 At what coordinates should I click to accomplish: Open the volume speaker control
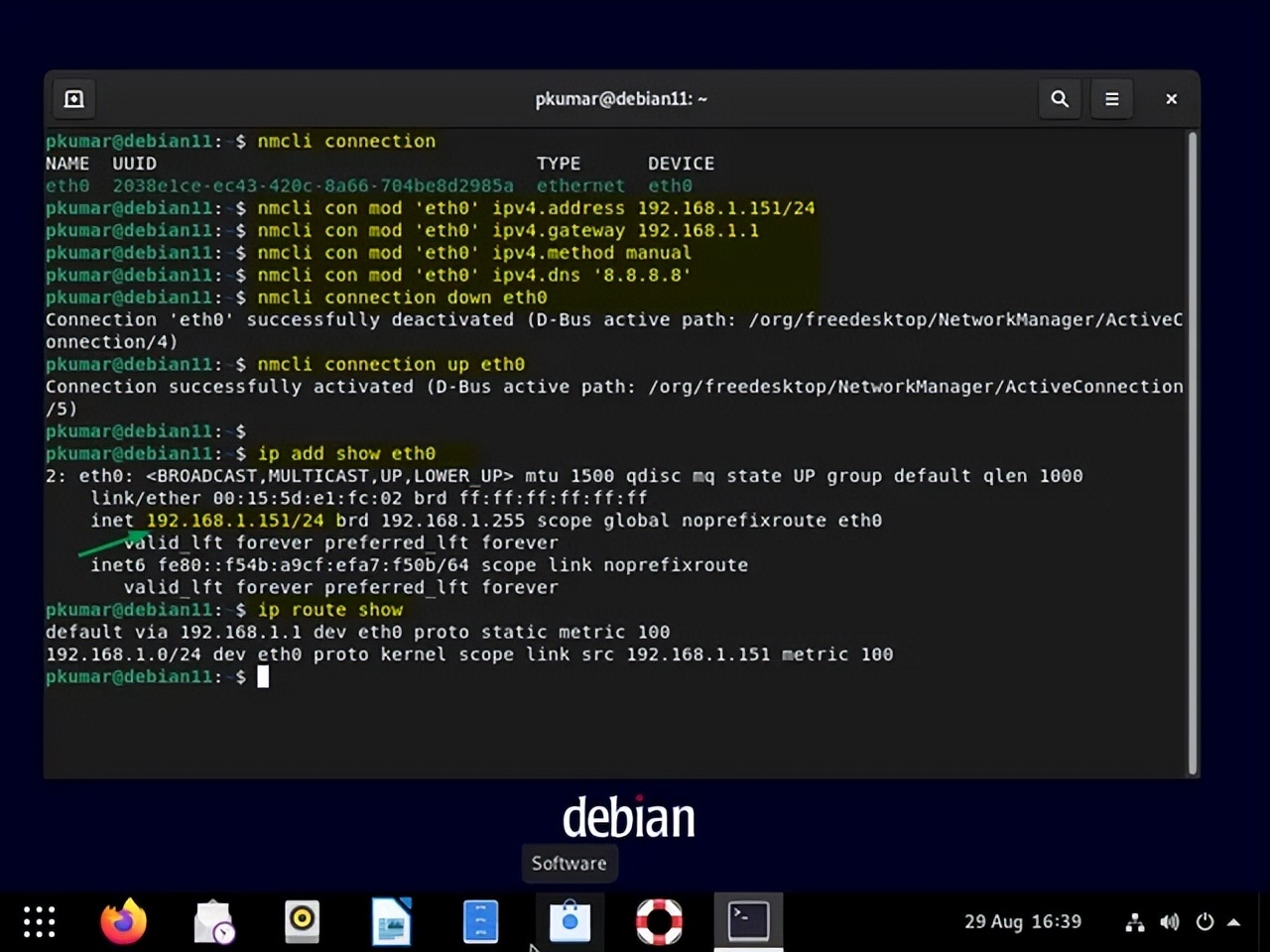(1170, 922)
